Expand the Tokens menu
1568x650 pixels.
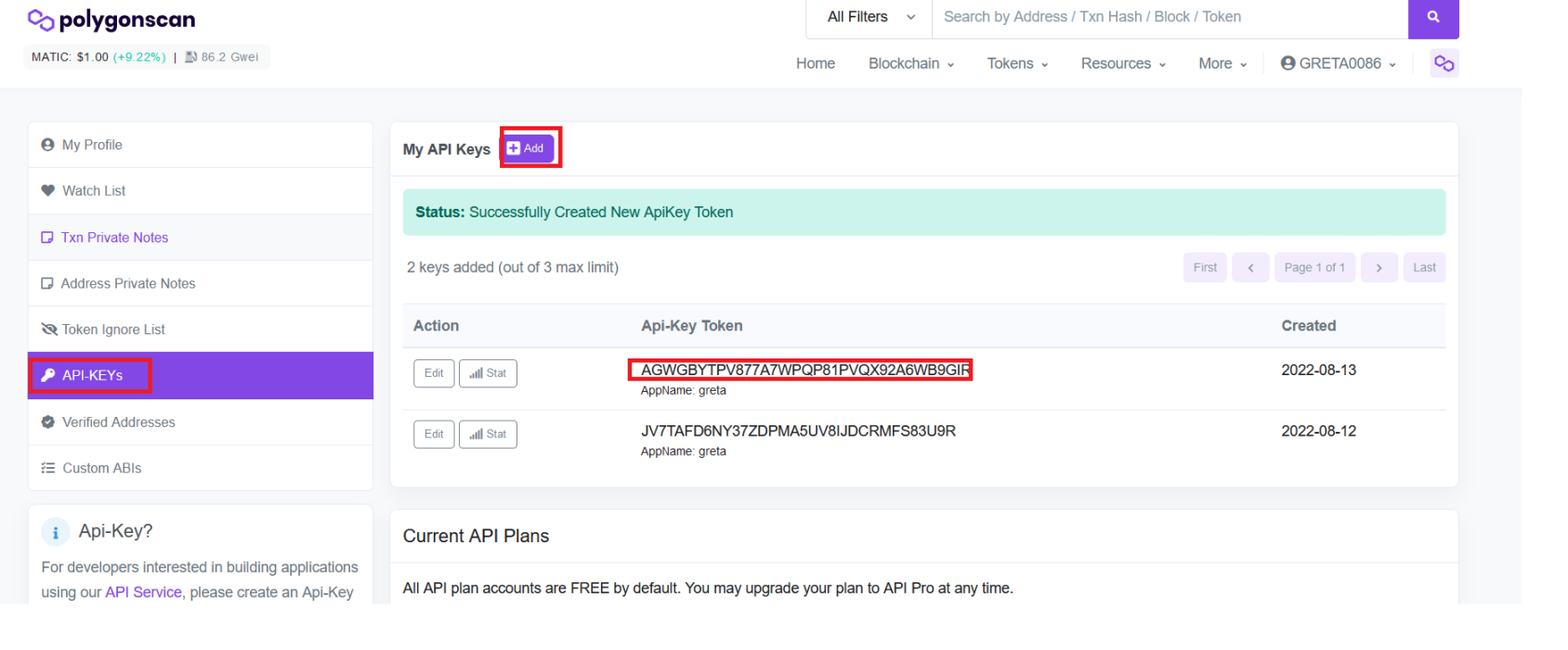point(1016,63)
